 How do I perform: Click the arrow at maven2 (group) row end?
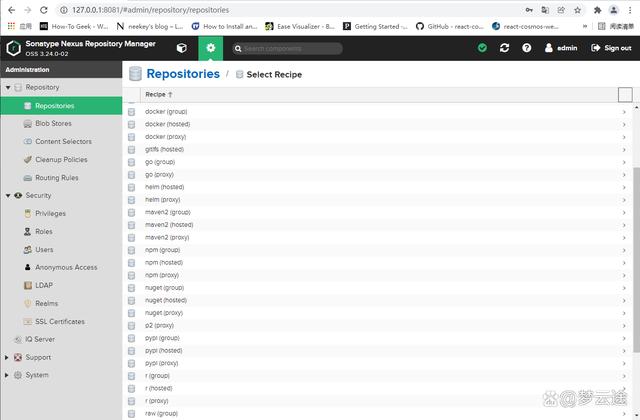pos(624,213)
